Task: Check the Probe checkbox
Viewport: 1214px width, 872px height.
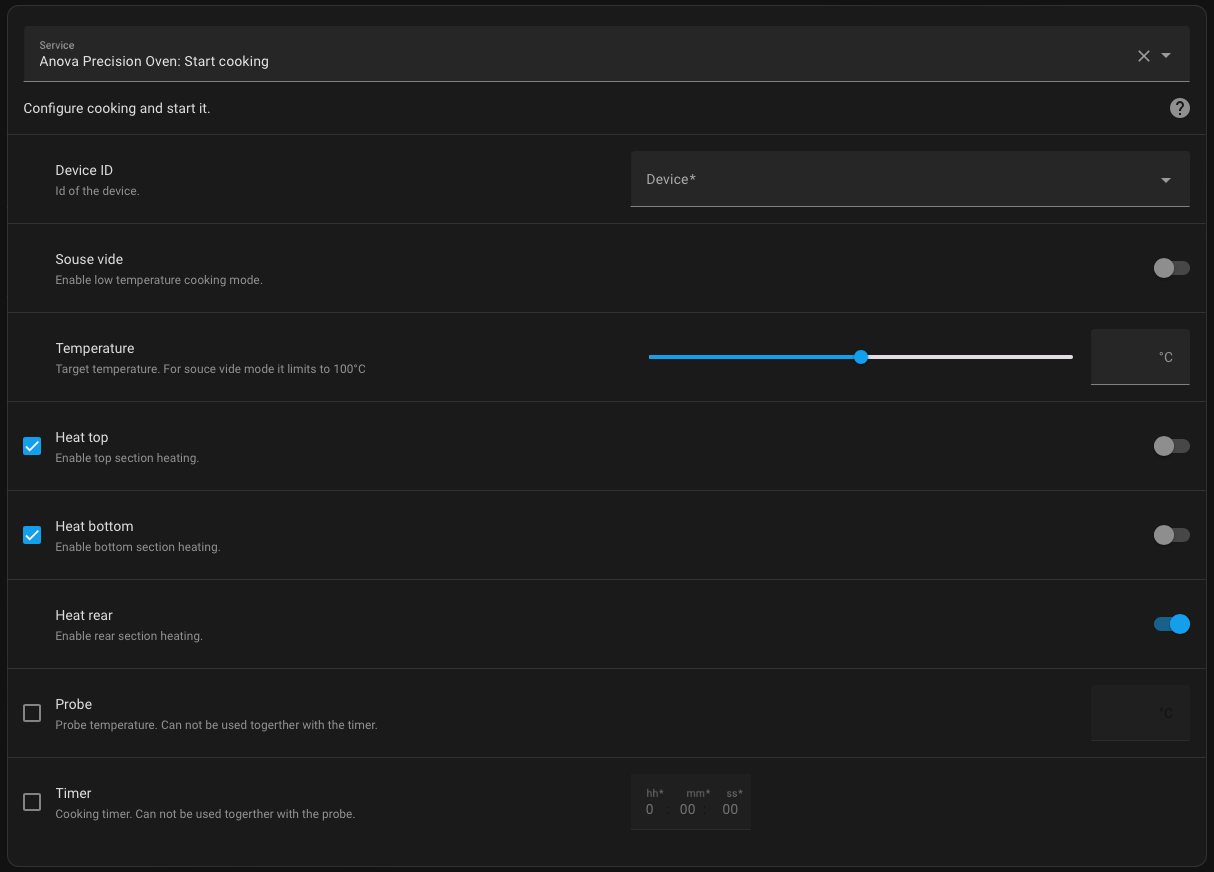Action: pyautogui.click(x=32, y=713)
